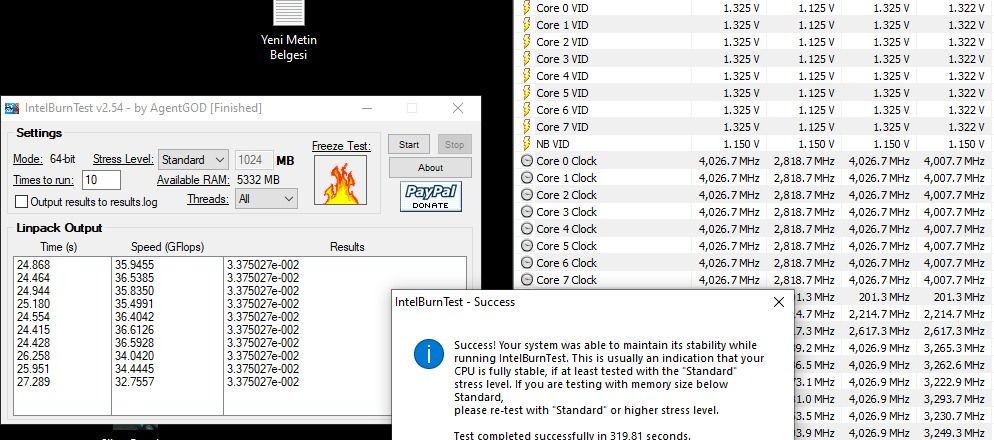The width and height of the screenshot is (994, 440).
Task: Click the Freeze Test label
Action: pyautogui.click(x=341, y=146)
